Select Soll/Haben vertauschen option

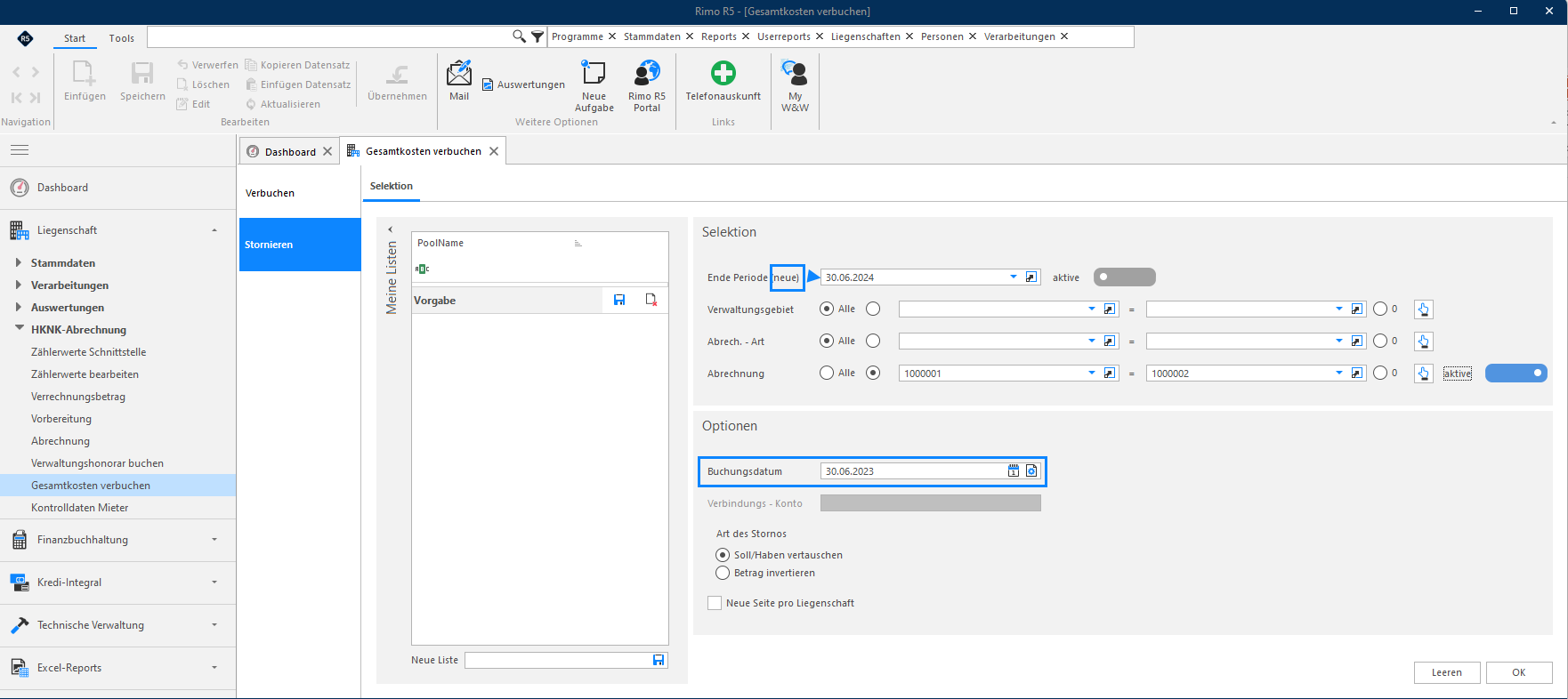(723, 555)
